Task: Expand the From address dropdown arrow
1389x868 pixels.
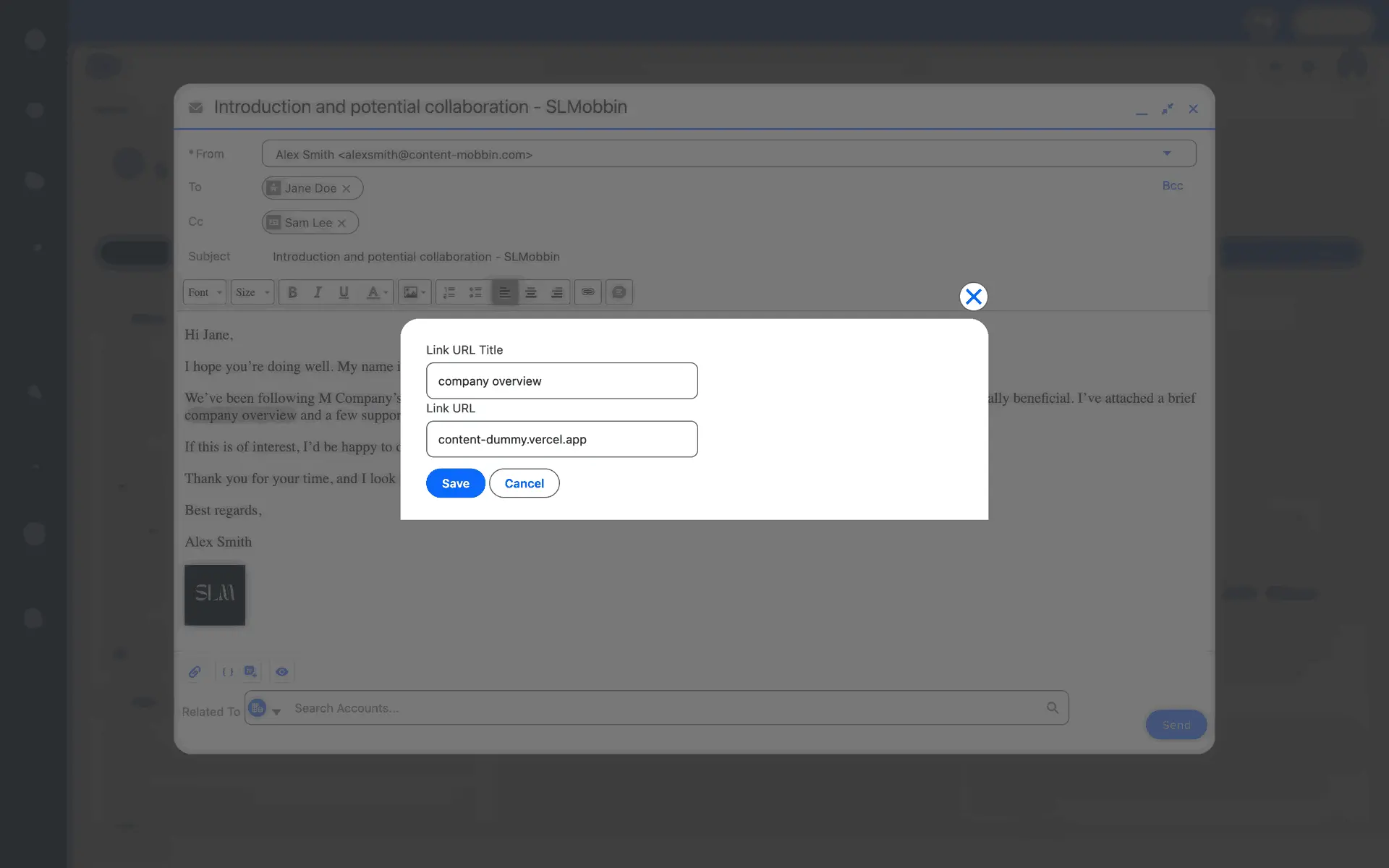Action: point(1166,153)
